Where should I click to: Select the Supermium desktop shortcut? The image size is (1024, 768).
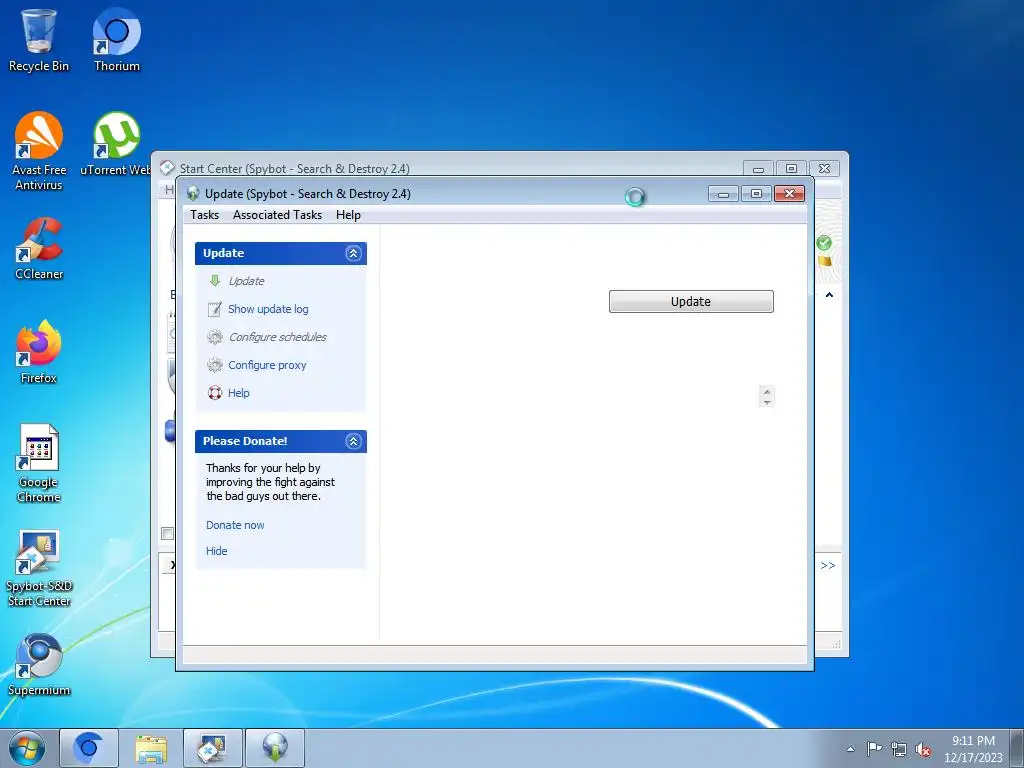click(x=39, y=665)
